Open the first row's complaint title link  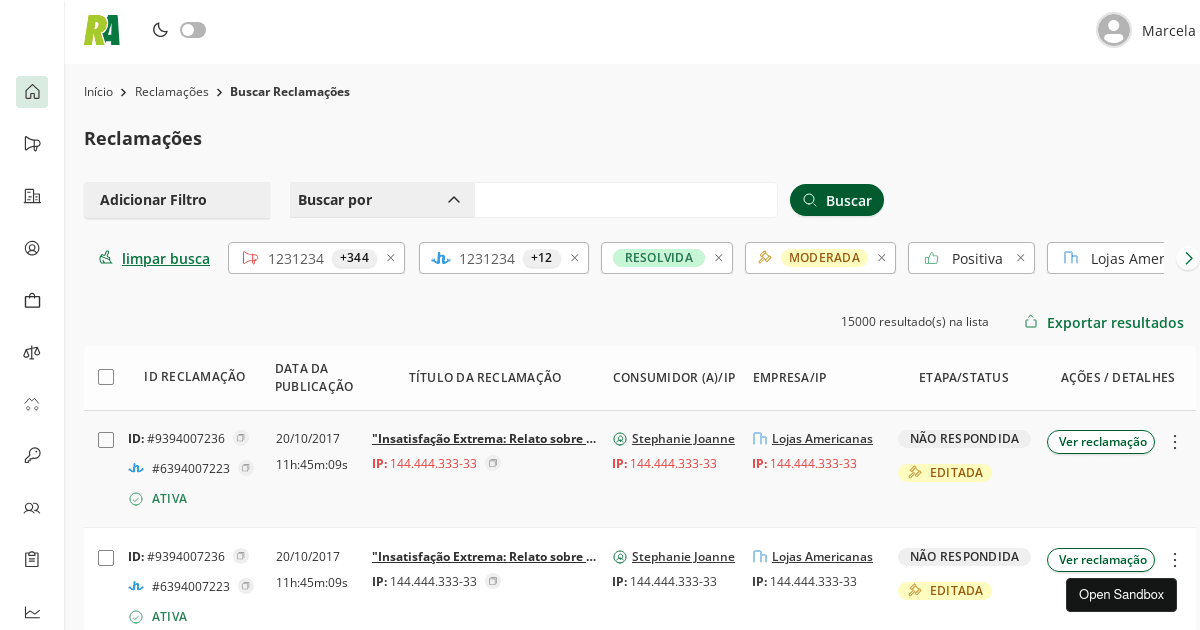tap(484, 439)
